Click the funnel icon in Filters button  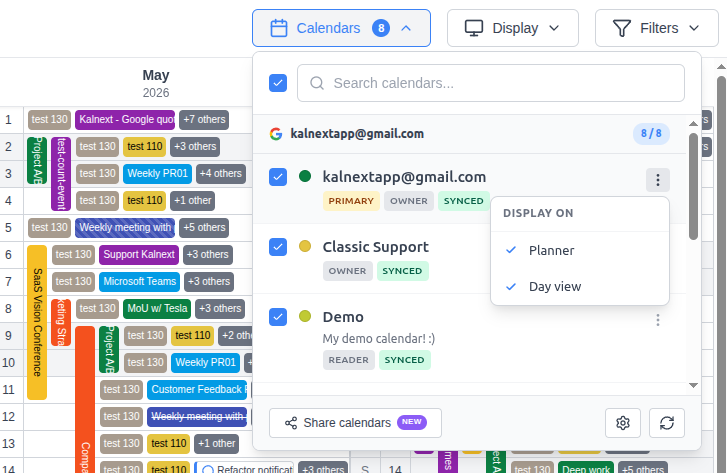click(x=622, y=28)
